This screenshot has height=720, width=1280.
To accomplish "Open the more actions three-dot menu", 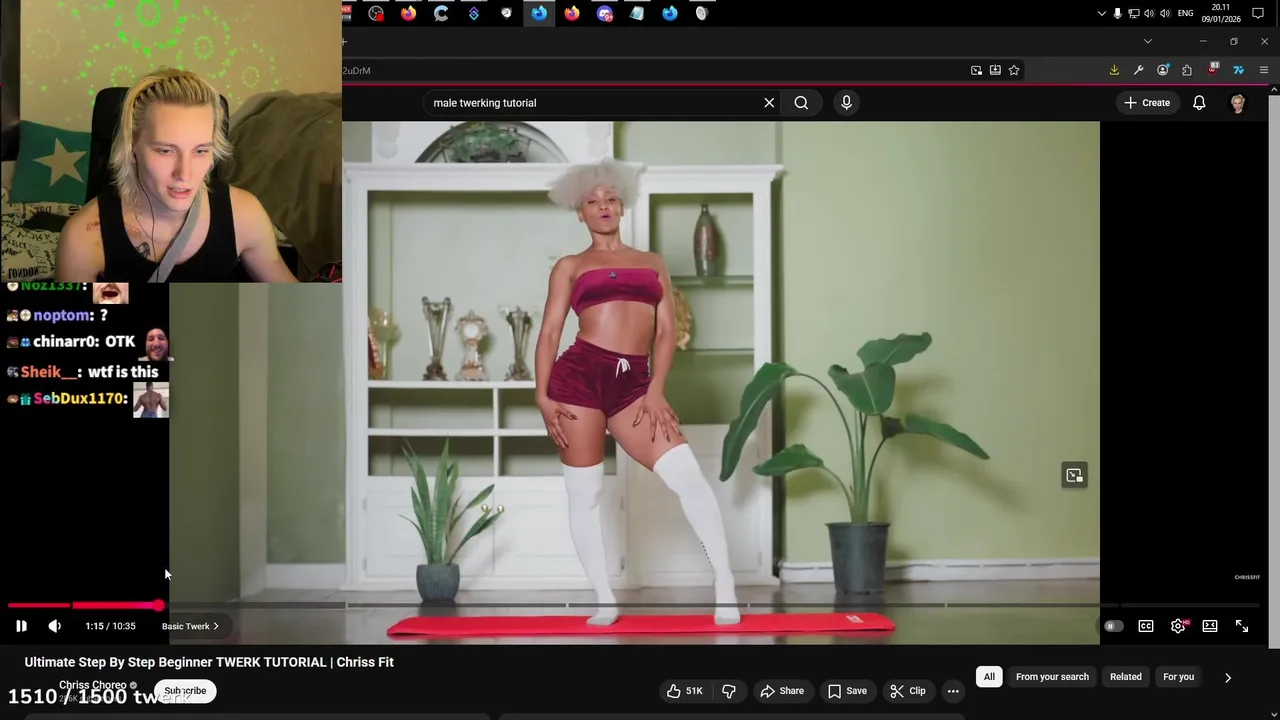I will click(x=953, y=691).
